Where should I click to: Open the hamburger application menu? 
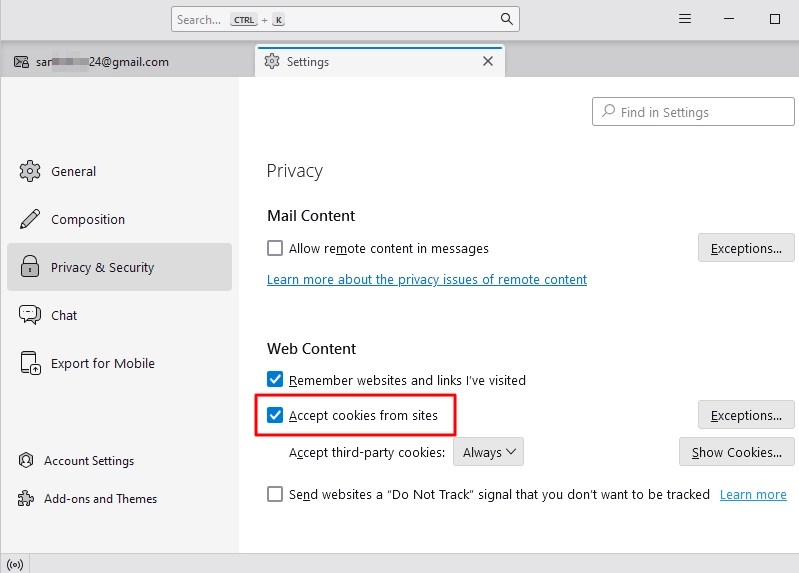coord(685,19)
